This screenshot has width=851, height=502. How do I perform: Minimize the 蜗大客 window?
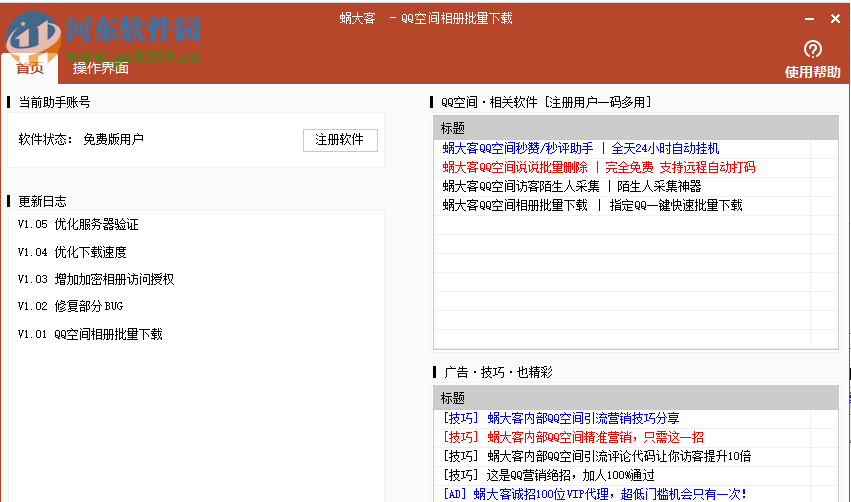point(809,19)
